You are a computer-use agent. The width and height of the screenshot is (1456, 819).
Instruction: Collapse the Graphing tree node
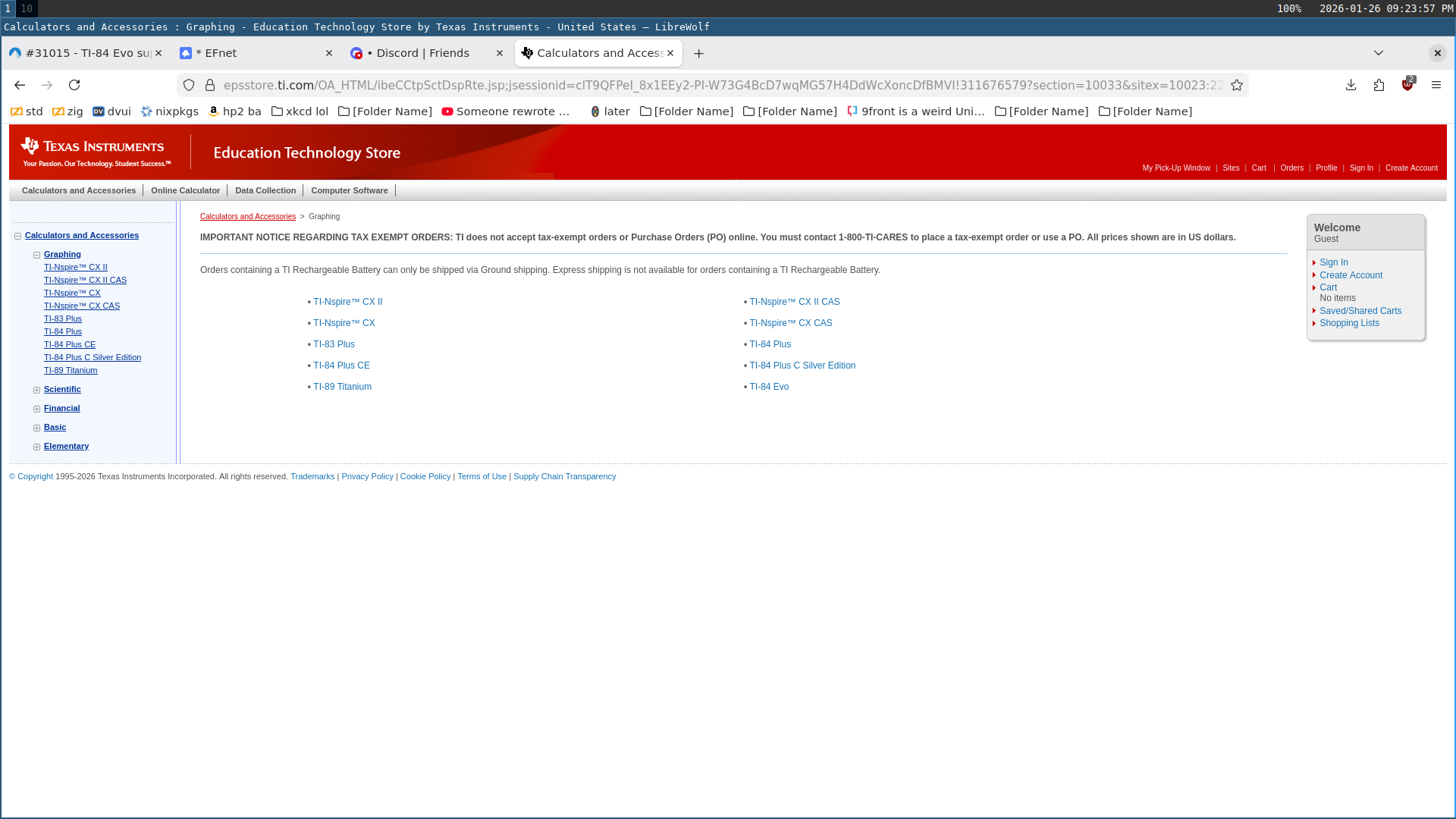click(36, 255)
